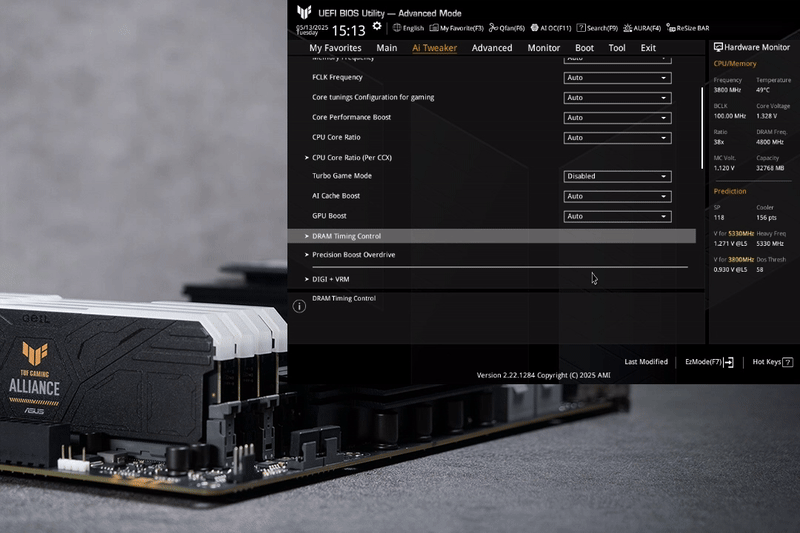Expand Precision Boost Overdrive submenu
This screenshot has width=800, height=533.
(353, 255)
